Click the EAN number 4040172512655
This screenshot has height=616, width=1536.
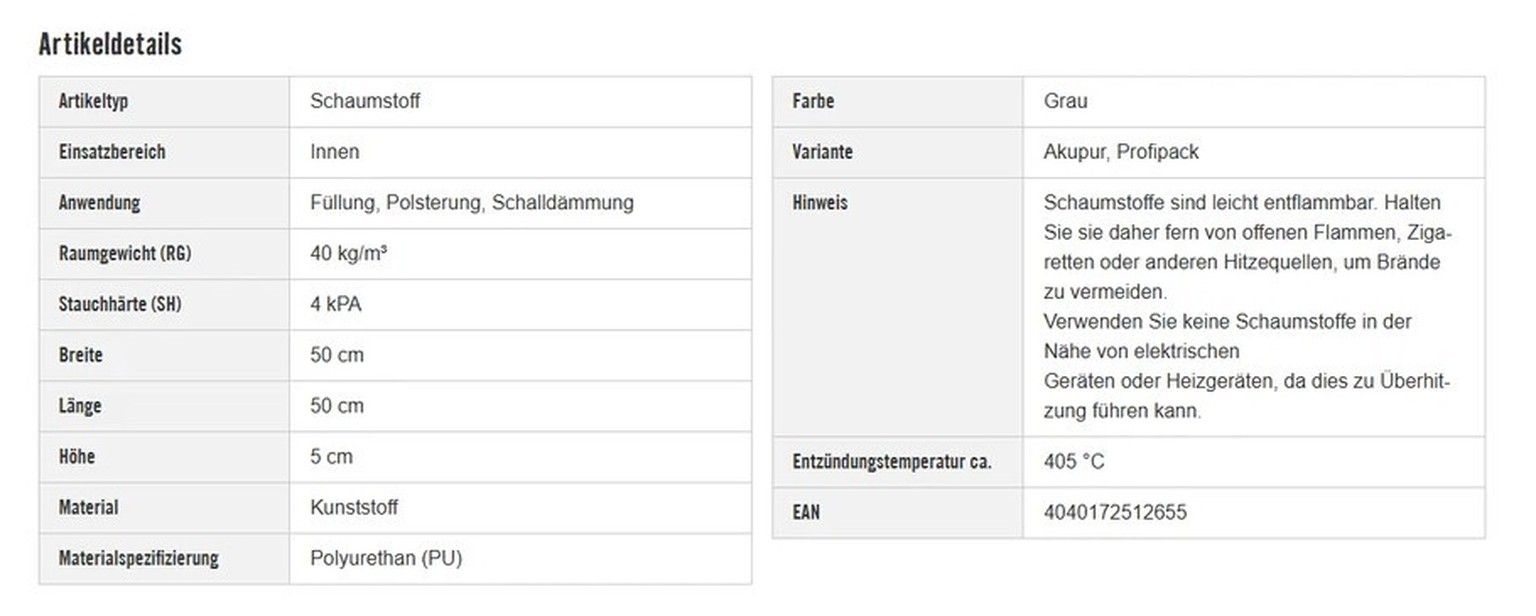pyautogui.click(x=1115, y=513)
